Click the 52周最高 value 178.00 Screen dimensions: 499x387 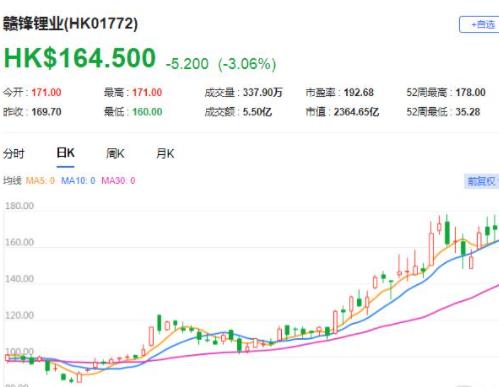coord(470,92)
